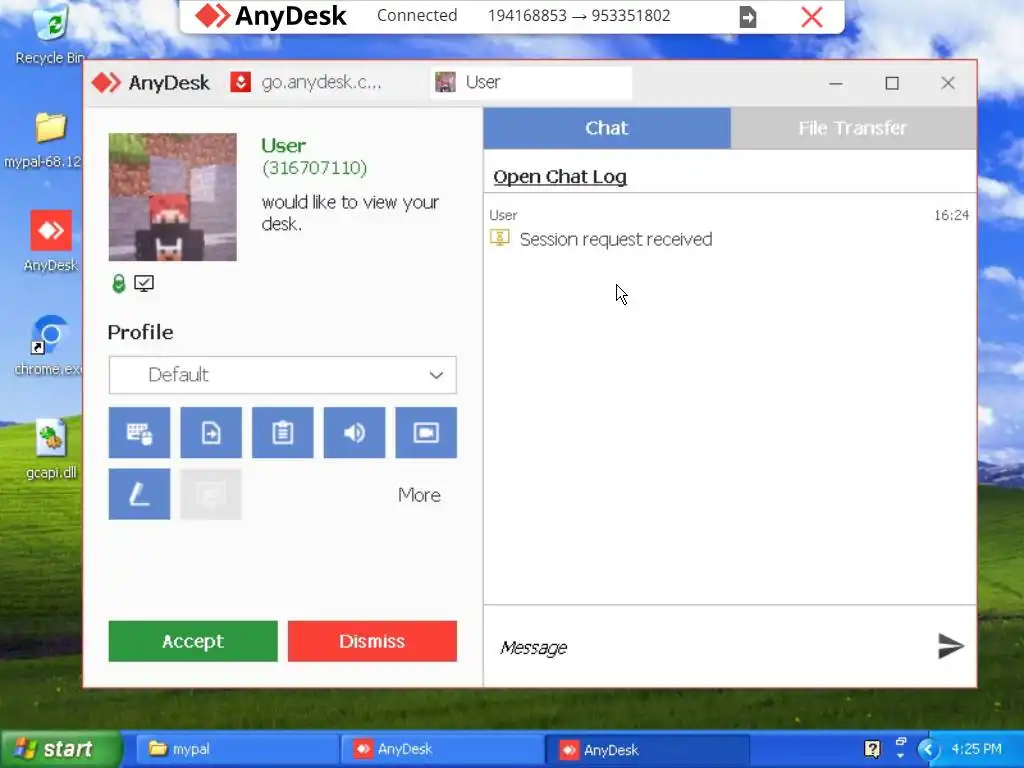Open Chat Log link

[560, 177]
